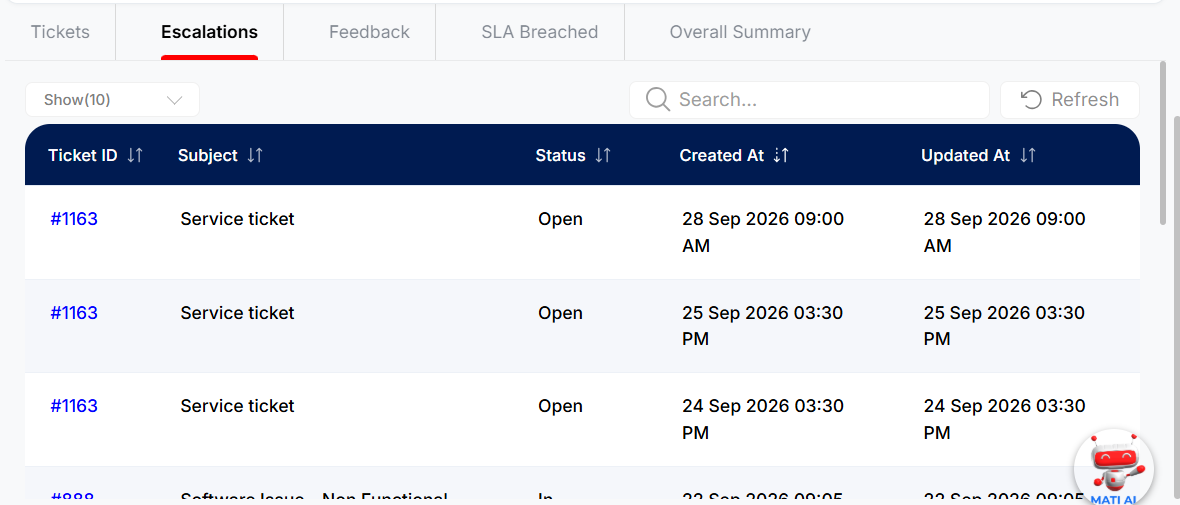The width and height of the screenshot is (1180, 505).
Task: Sort by Ticket ID arrows icon
Action: (x=135, y=155)
